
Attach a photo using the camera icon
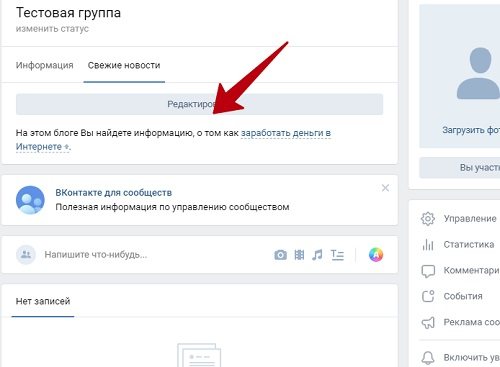click(x=280, y=255)
